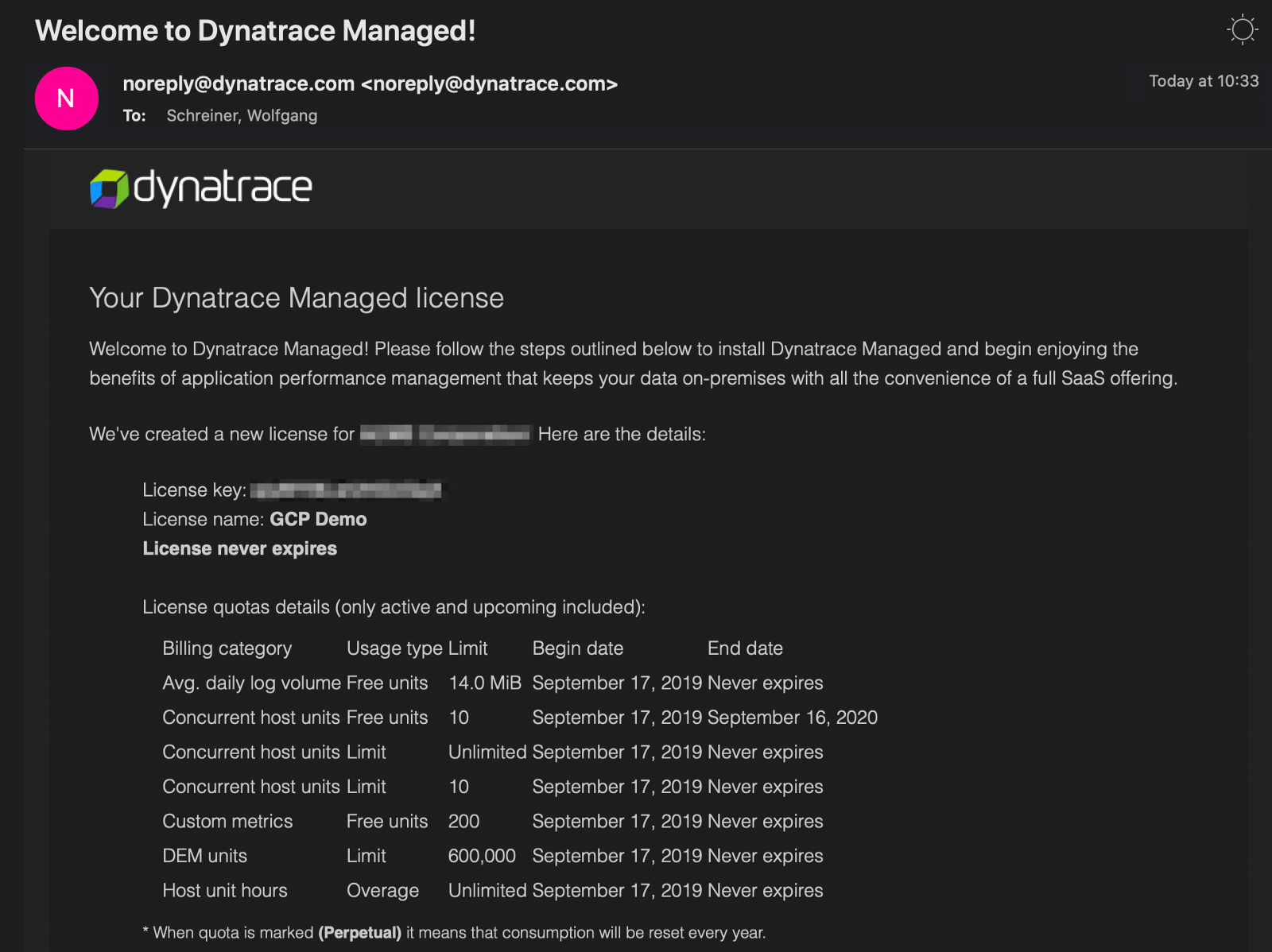The image size is (1272, 952).
Task: Click the Usage type column header
Action: point(394,648)
